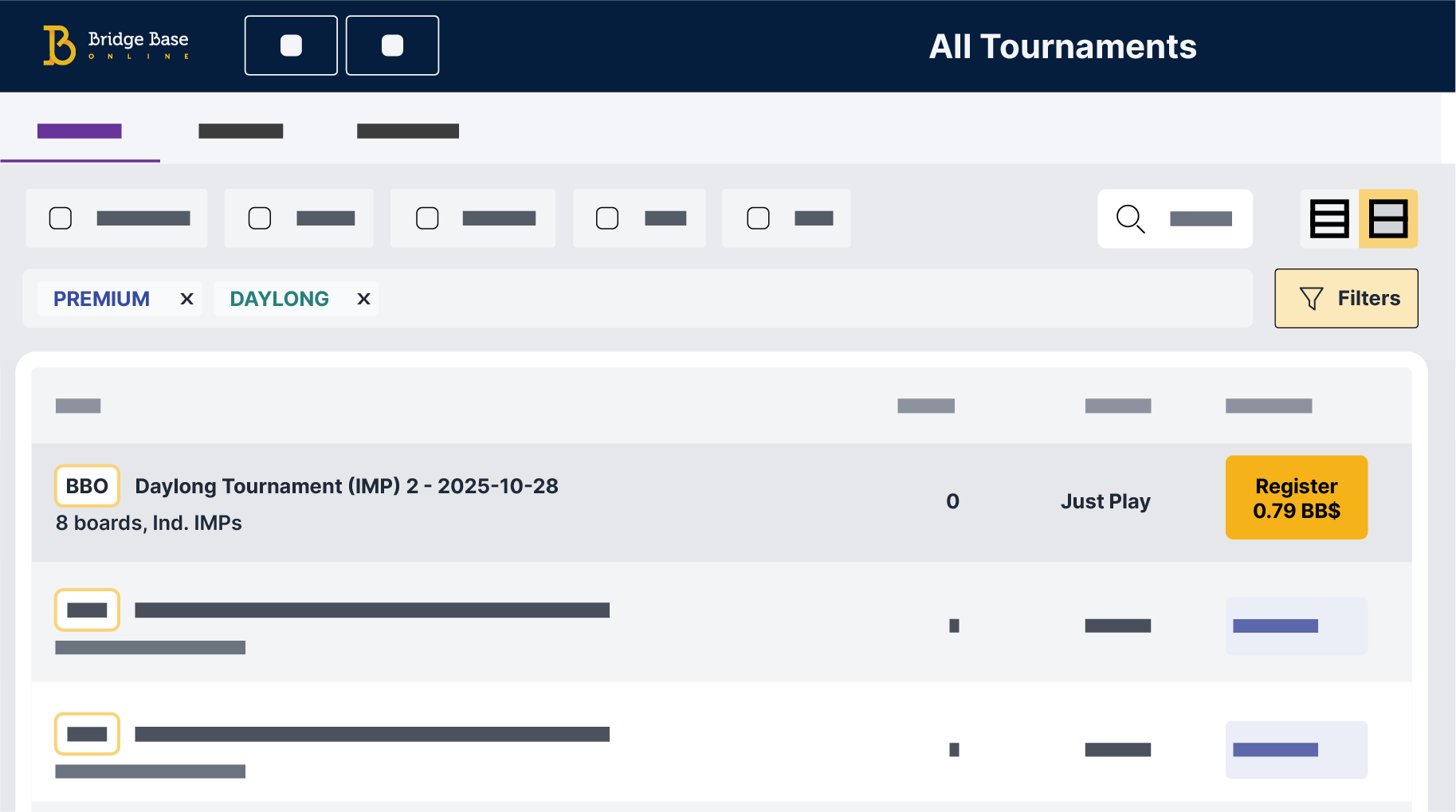Open Daylong Tournament (IMP) 2 - 2025-10-28
The width and height of the screenshot is (1456, 812).
click(347, 486)
